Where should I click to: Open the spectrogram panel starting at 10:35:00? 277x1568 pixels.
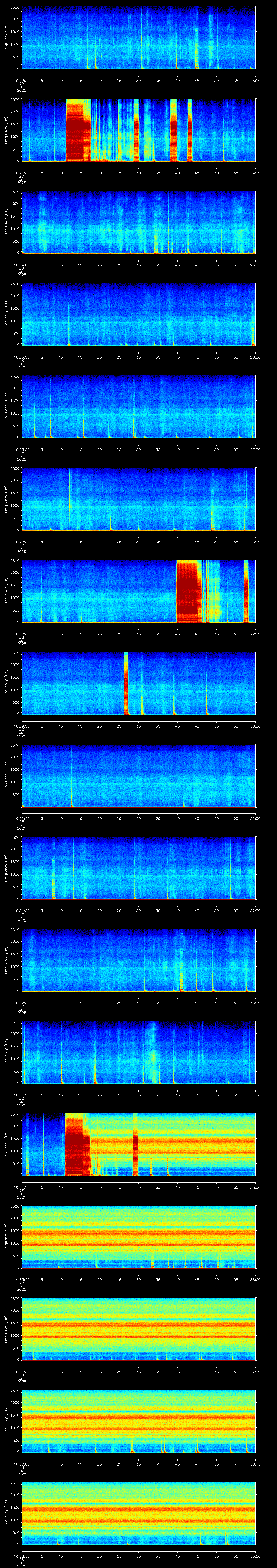139,1237
